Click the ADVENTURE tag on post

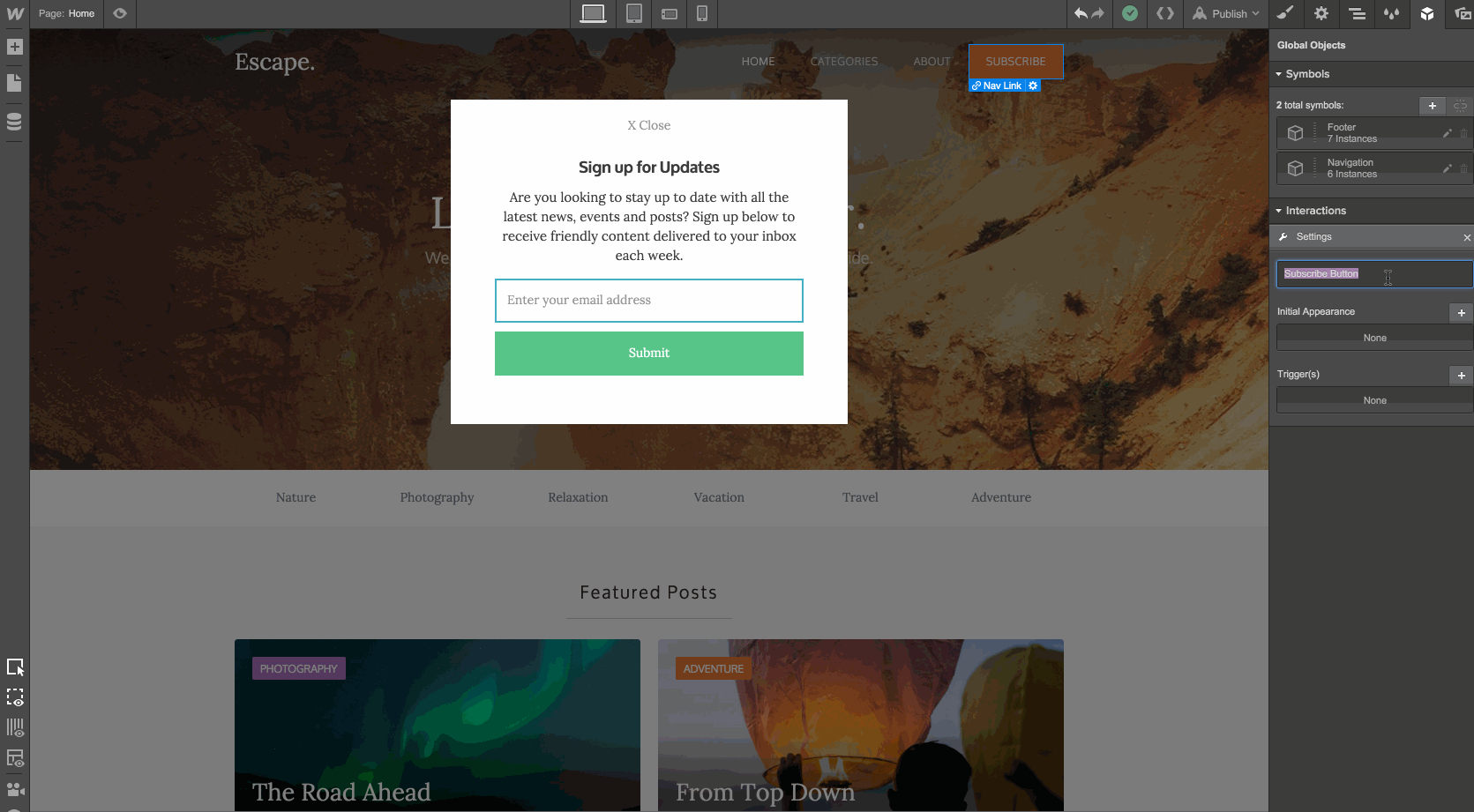click(x=714, y=668)
